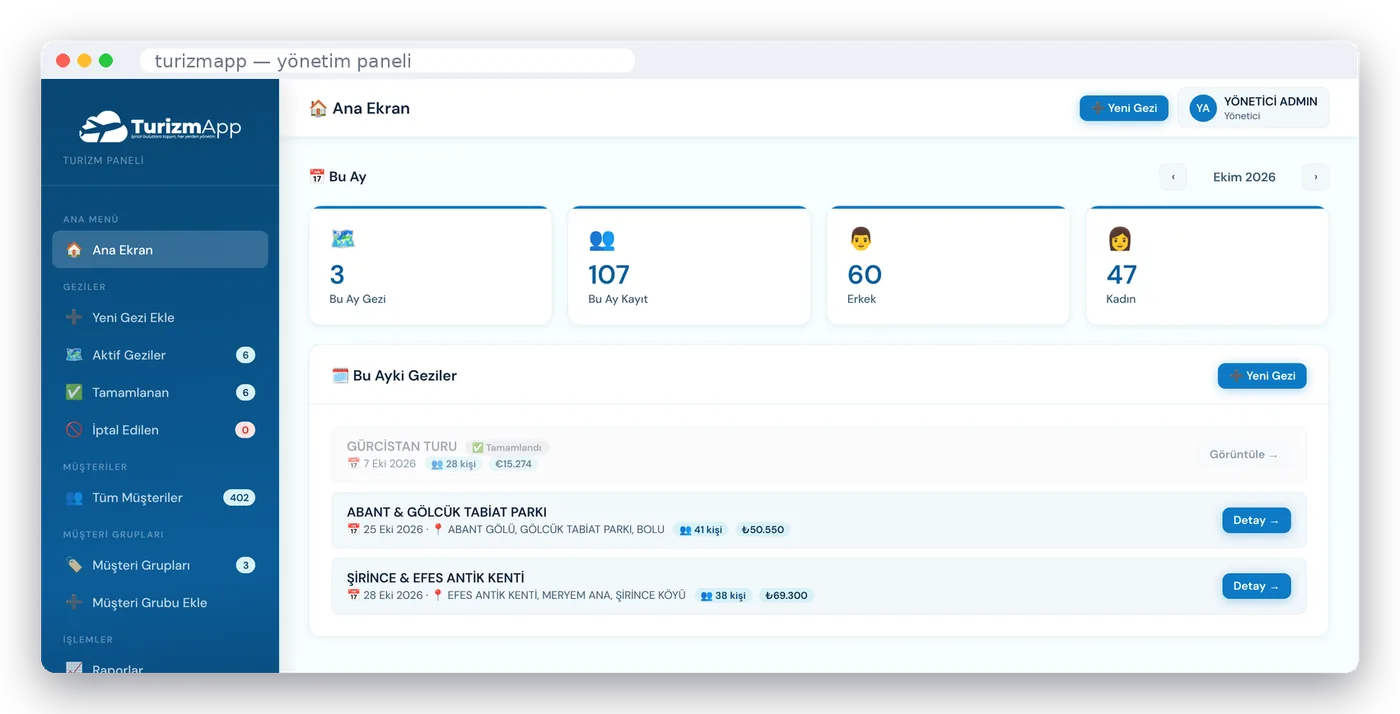Click the YA avatar in the header

1203,108
